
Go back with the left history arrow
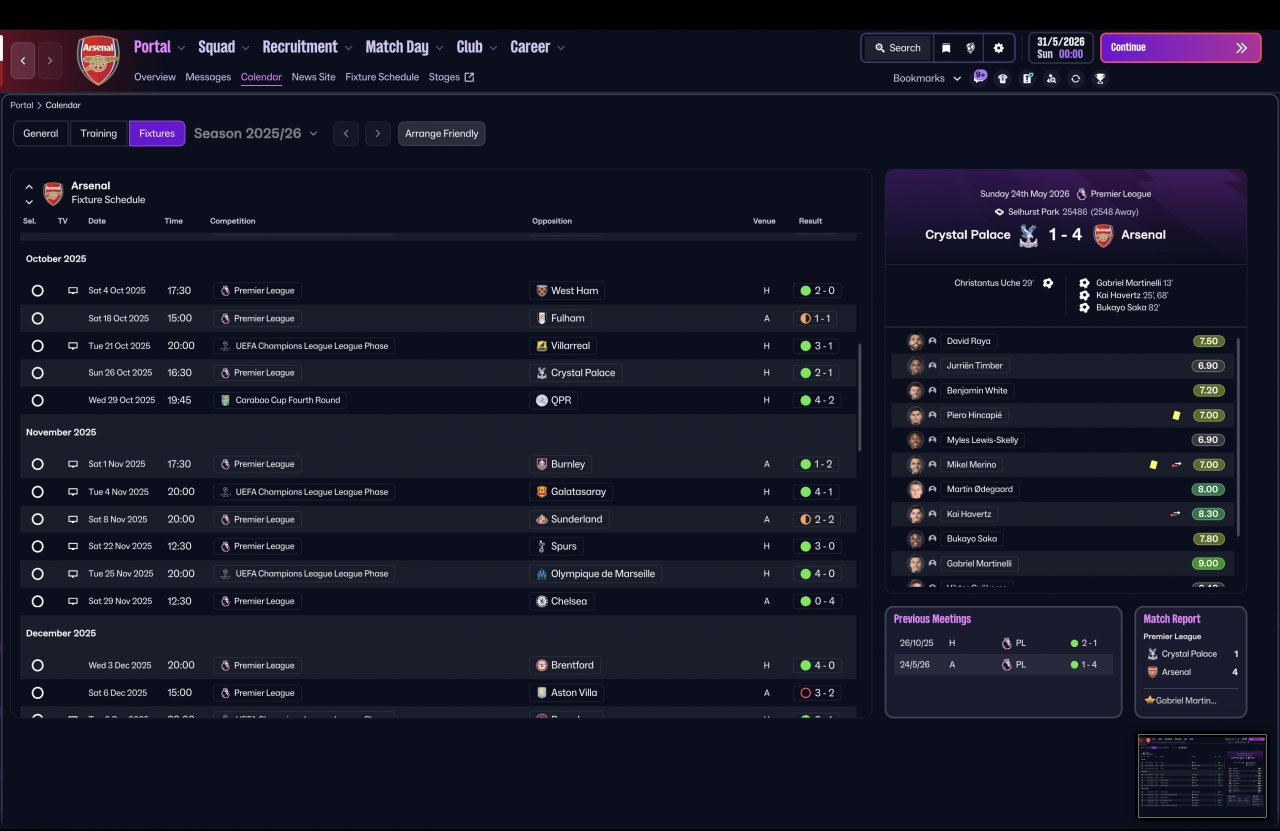point(22,61)
